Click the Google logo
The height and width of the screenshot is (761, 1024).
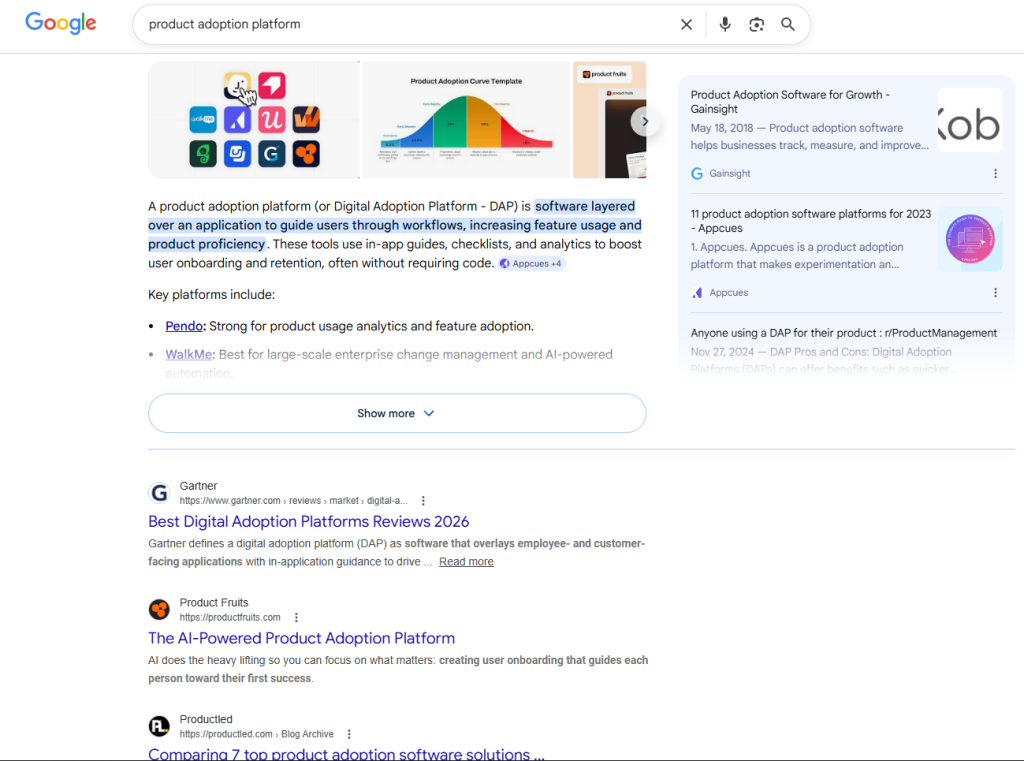[x=61, y=24]
